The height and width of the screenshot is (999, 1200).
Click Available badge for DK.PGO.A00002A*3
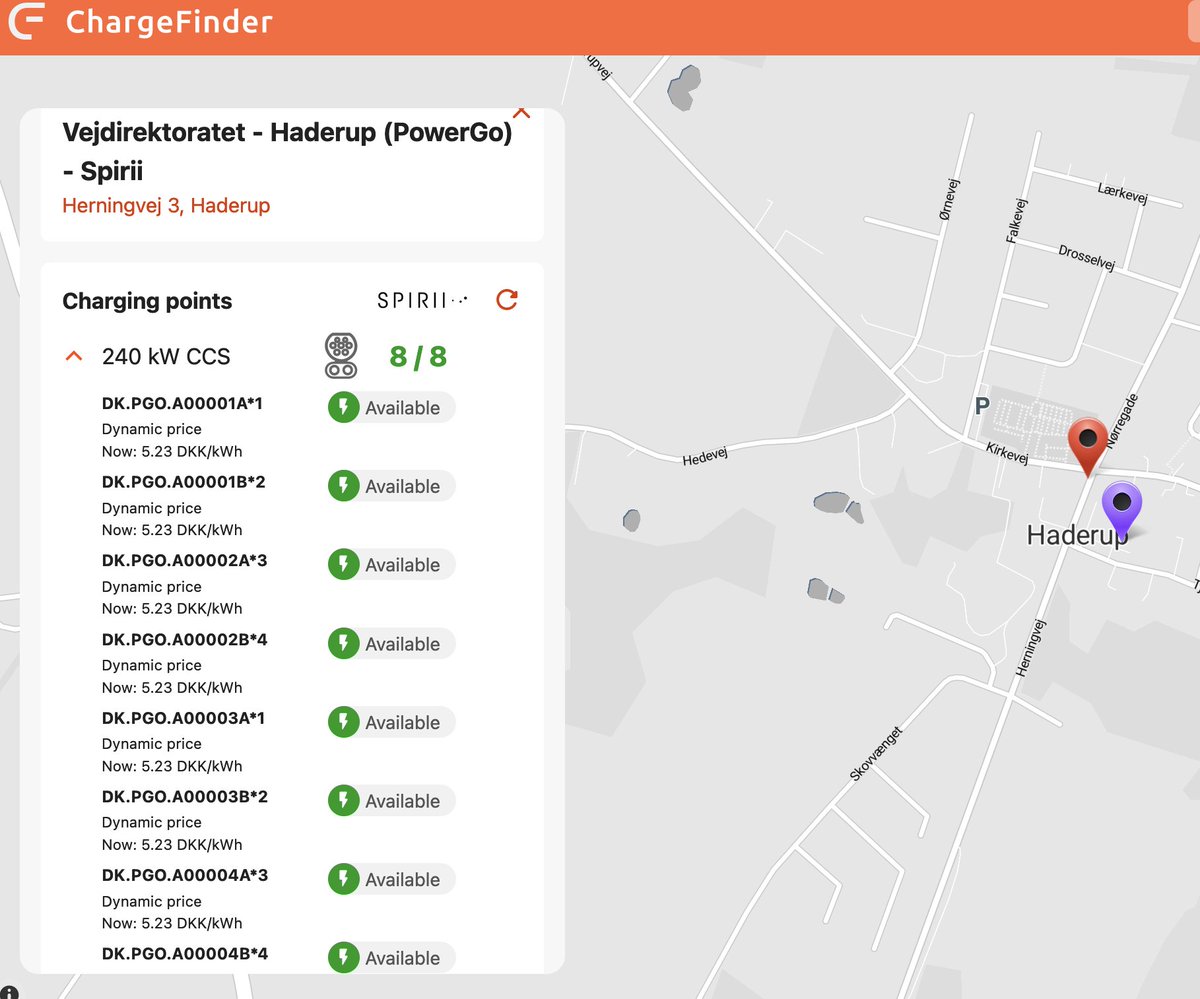click(391, 565)
